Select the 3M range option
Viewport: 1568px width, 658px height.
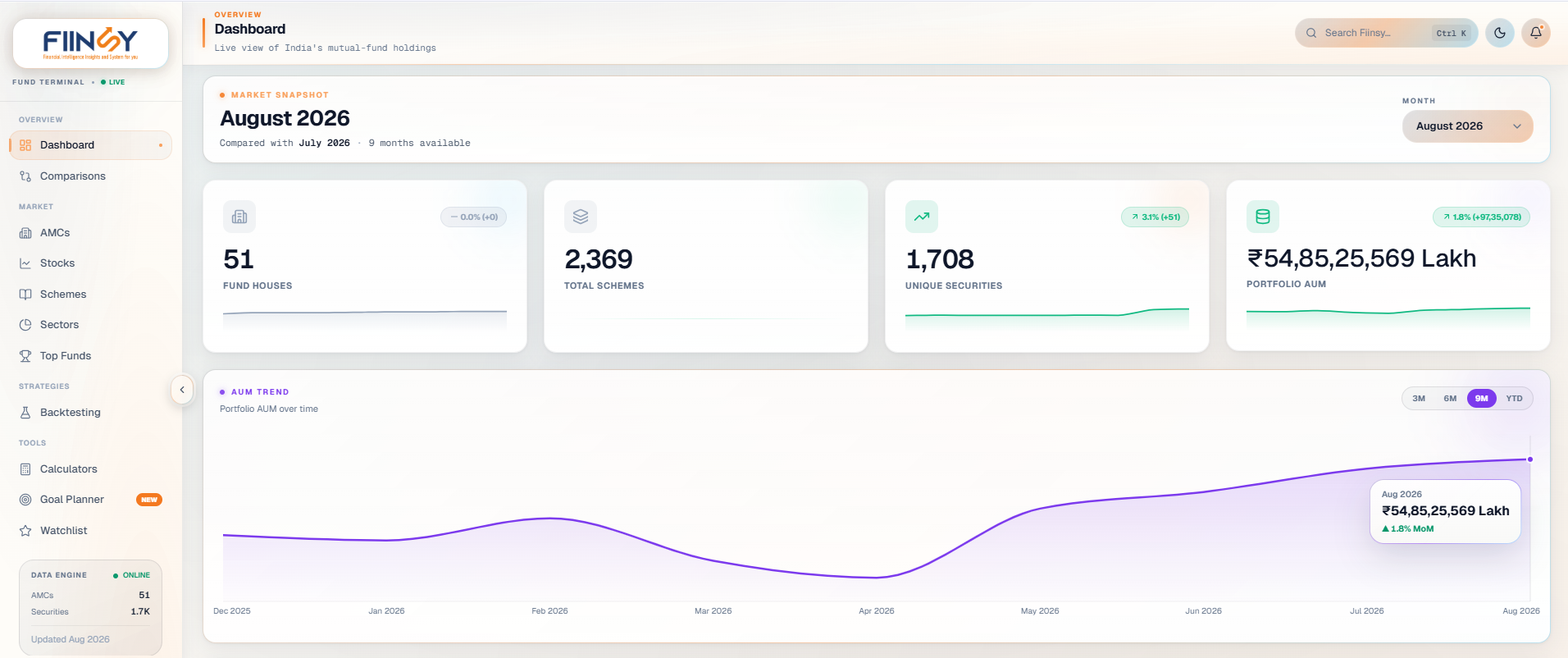(1419, 399)
